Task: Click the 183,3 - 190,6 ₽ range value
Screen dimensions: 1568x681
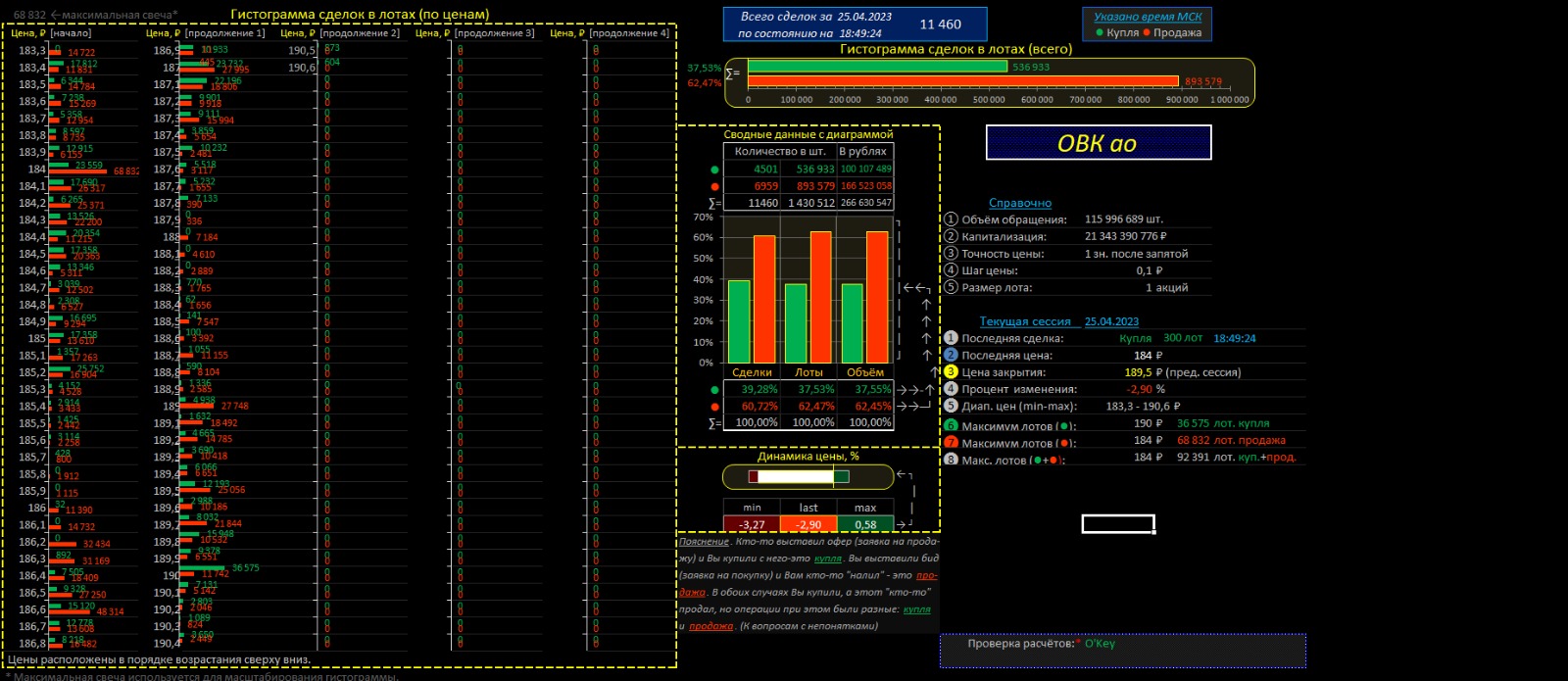Action: [1143, 406]
